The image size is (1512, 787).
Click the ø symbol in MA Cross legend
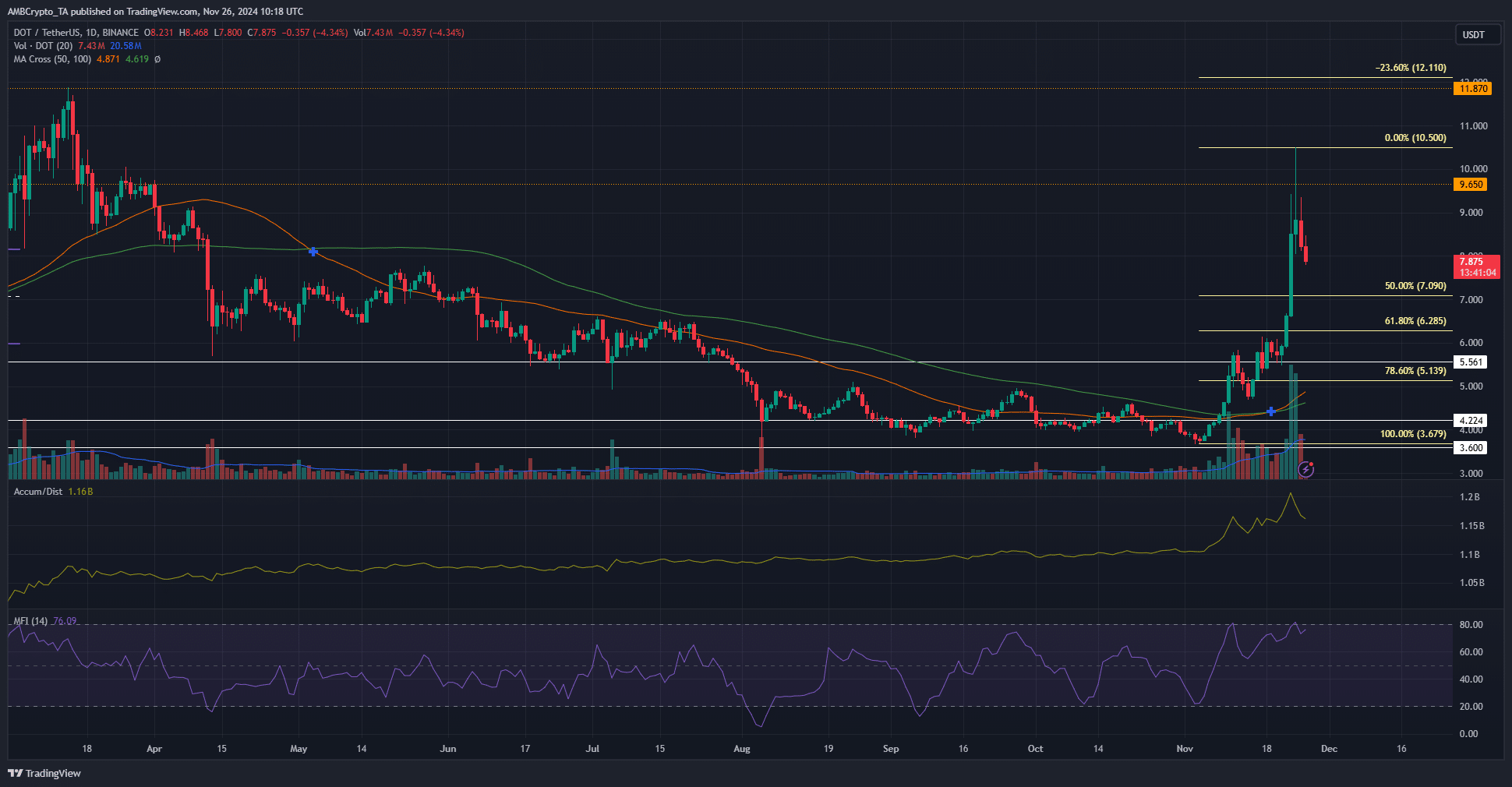pos(157,59)
